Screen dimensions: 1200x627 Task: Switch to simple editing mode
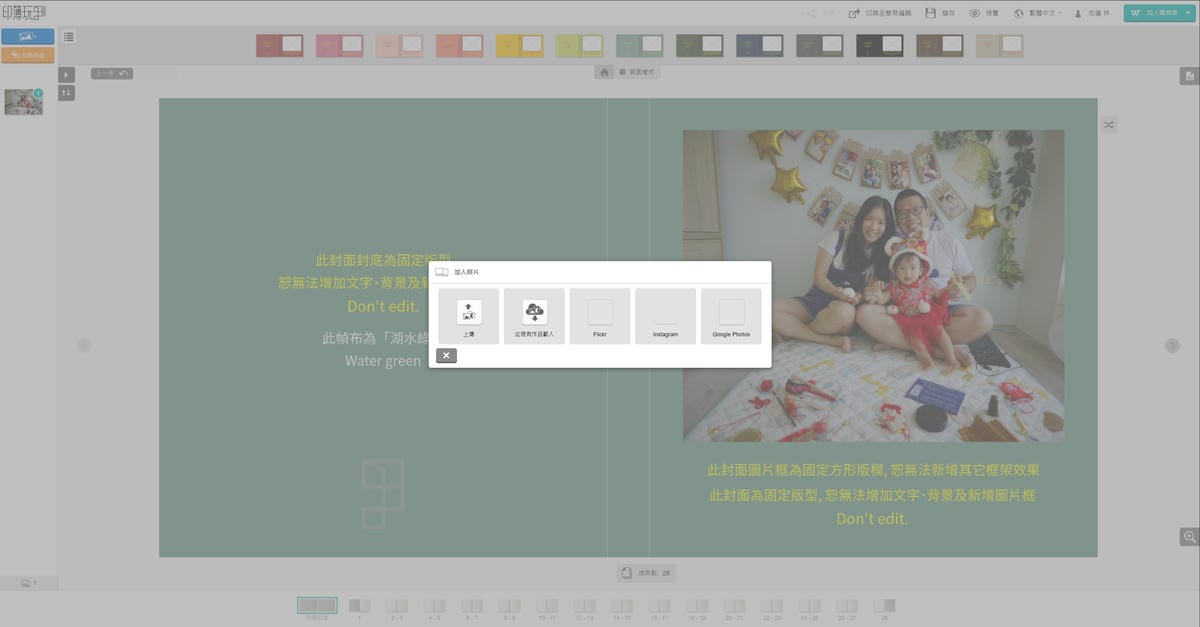coord(882,13)
